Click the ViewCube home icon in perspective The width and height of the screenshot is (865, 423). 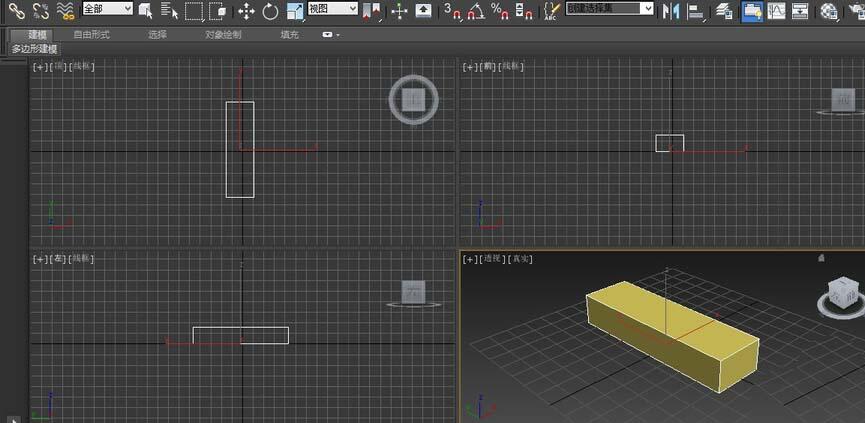coord(821,258)
